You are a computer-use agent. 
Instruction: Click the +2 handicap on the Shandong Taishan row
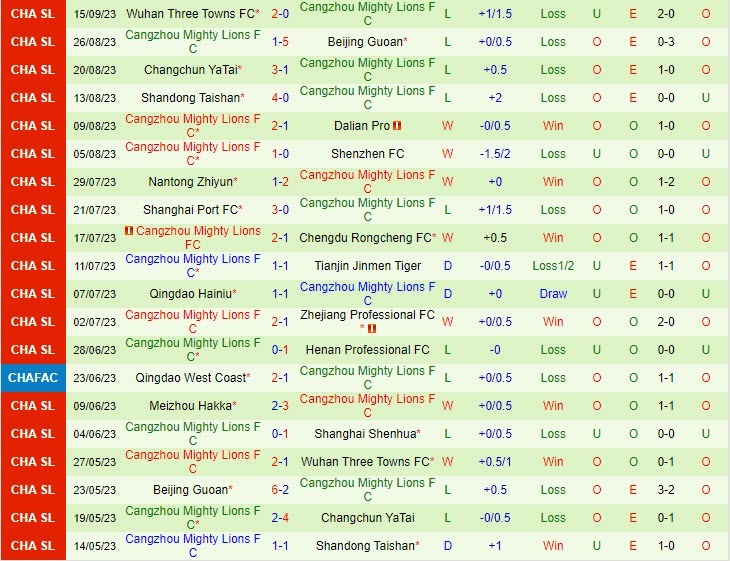(495, 98)
